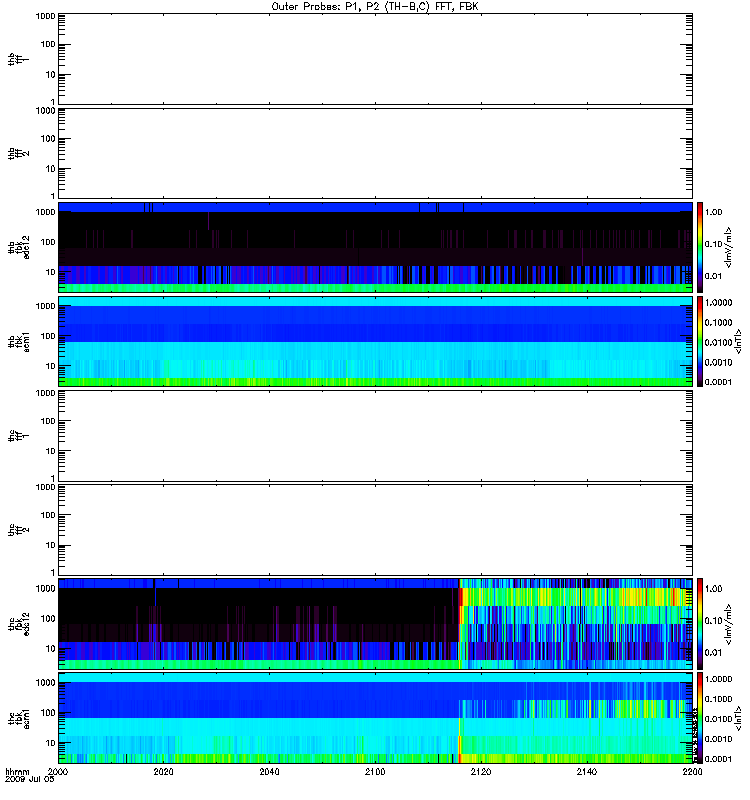Click the "10" y-axis label of thc fff 2

click(x=51, y=545)
